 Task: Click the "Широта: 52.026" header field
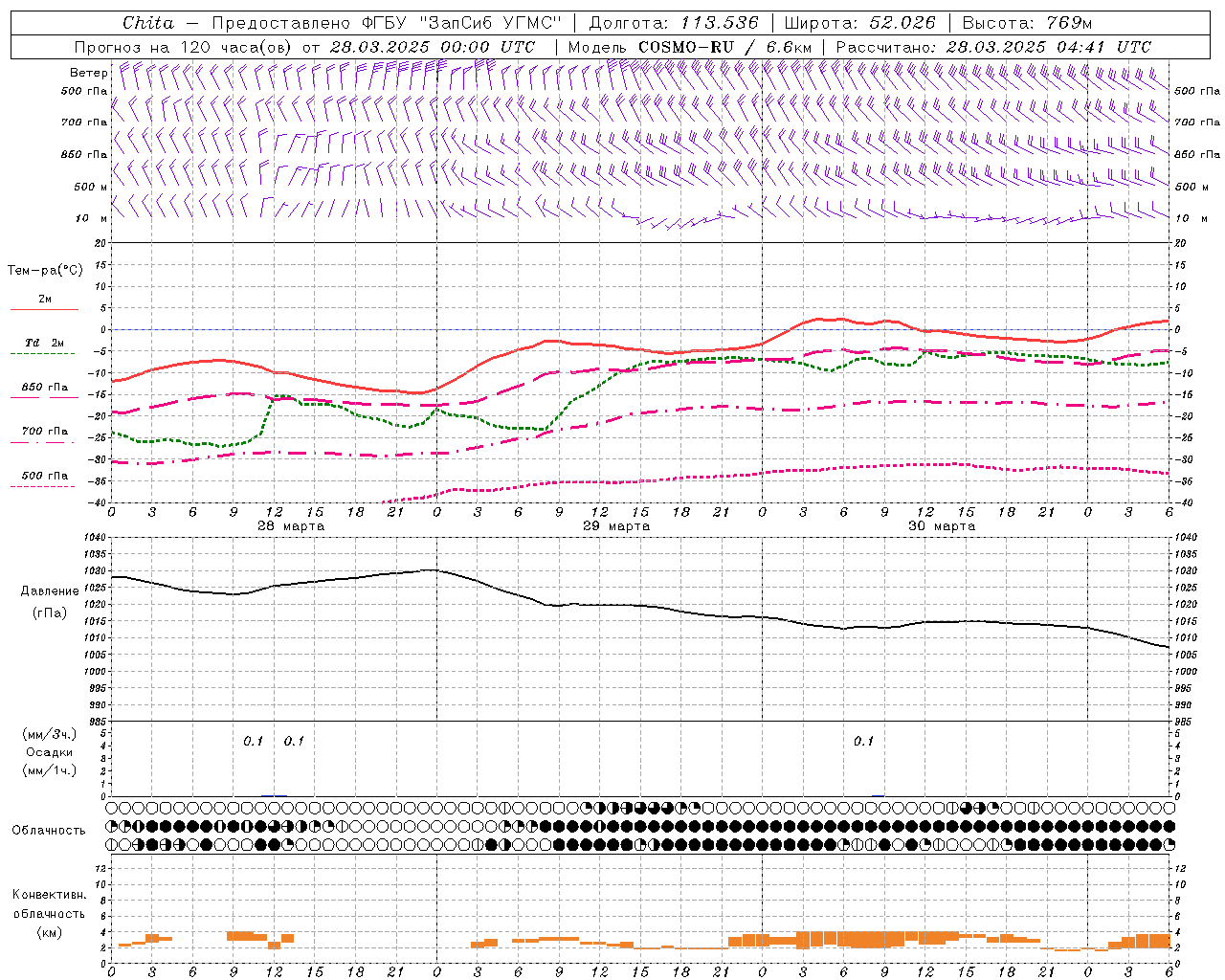[859, 23]
